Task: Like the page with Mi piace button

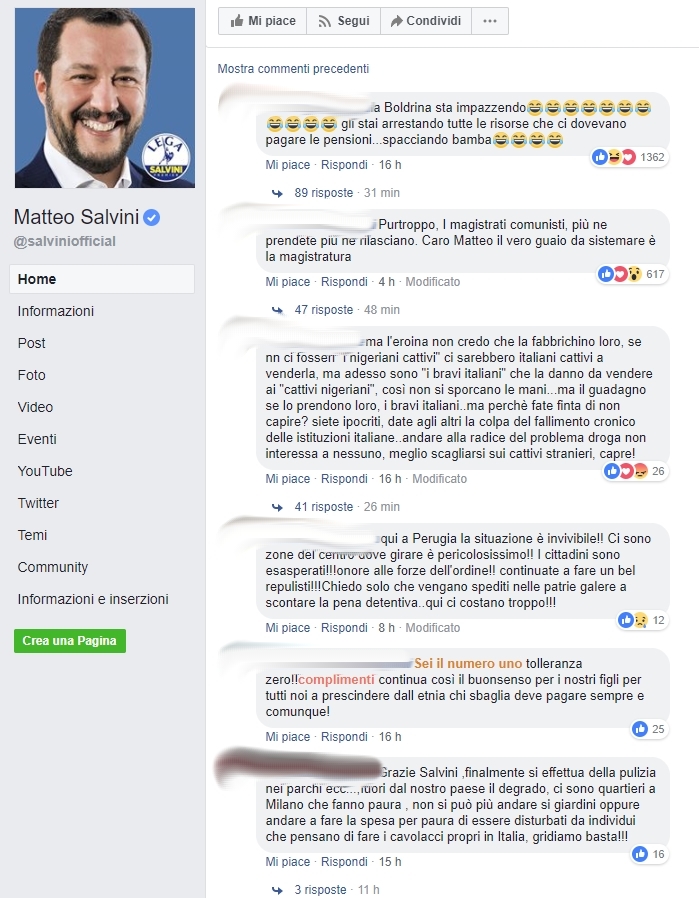Action: 263,21
